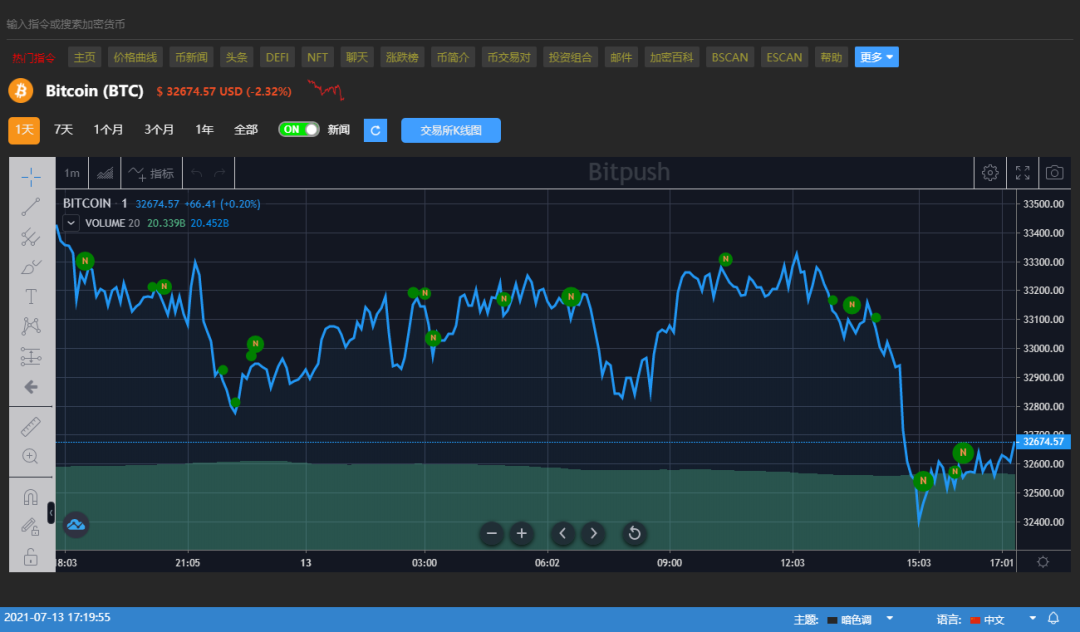Open the 1m interval selector

click(x=72, y=173)
